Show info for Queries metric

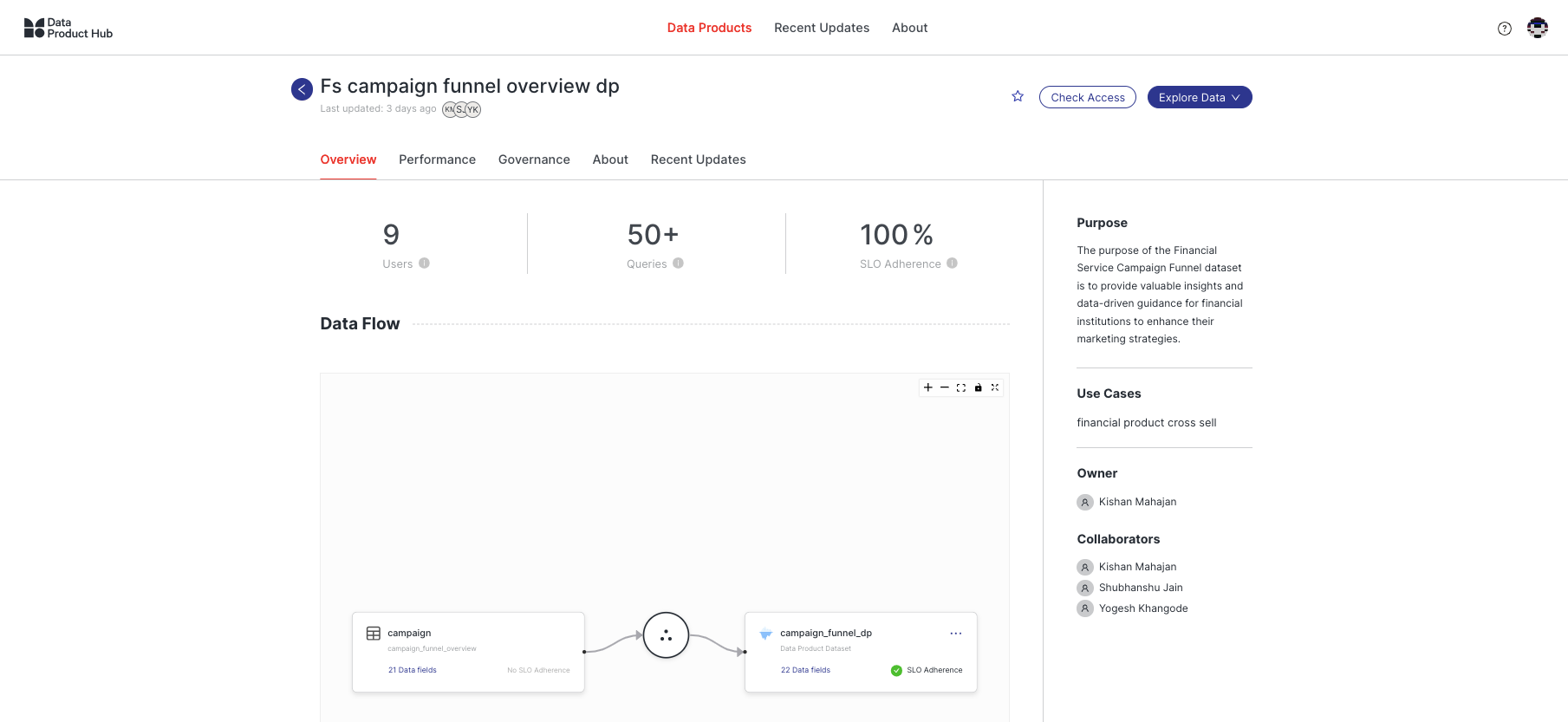click(x=679, y=263)
